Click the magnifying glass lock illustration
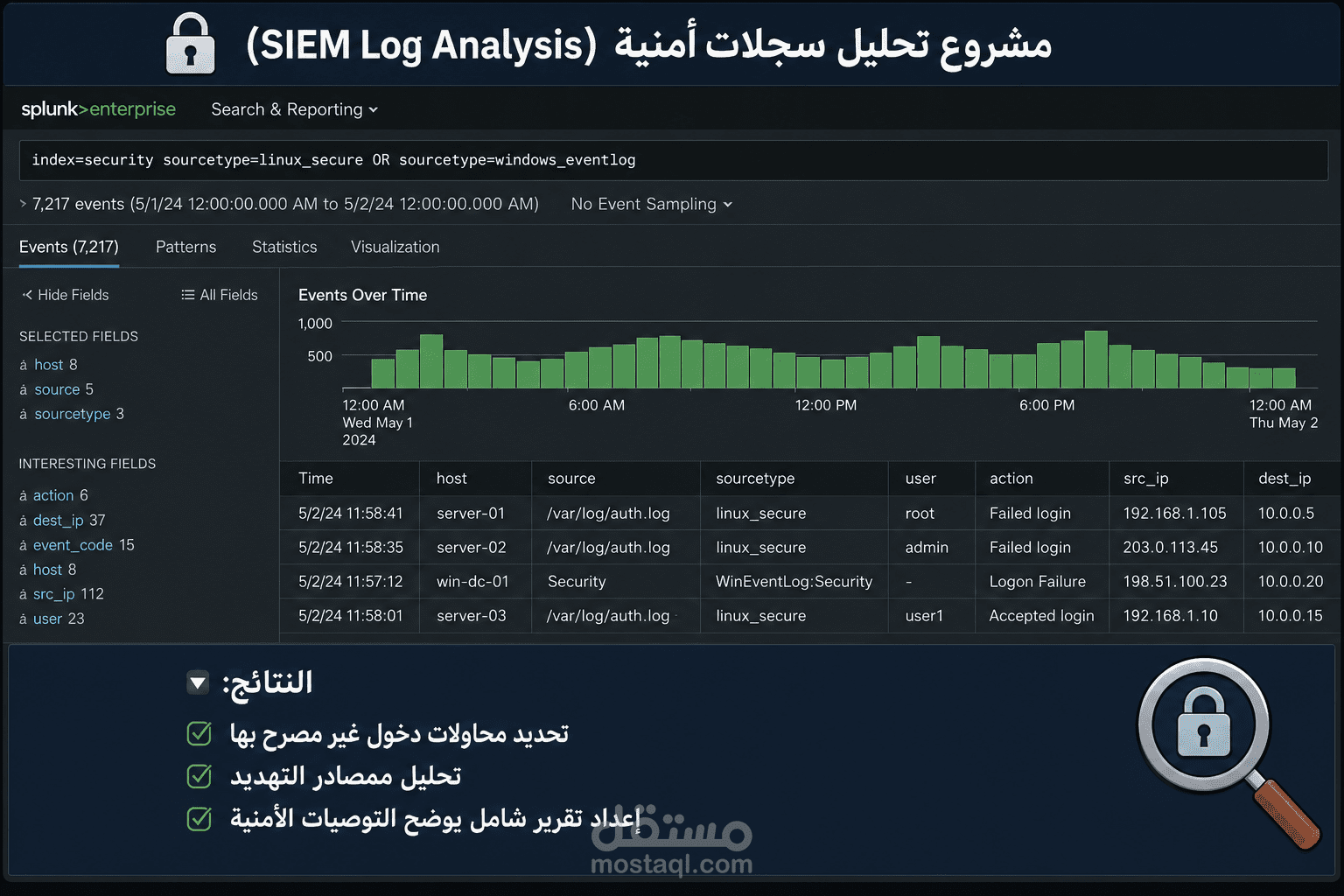The height and width of the screenshot is (896, 1344). coord(1228,752)
